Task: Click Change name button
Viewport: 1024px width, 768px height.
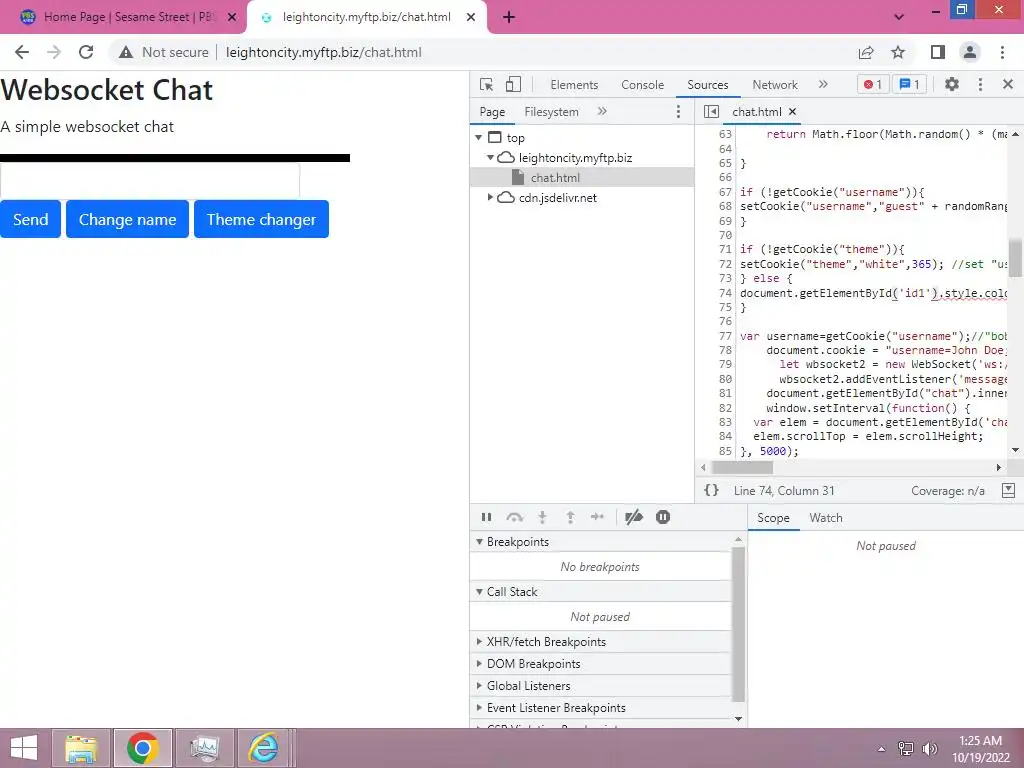Action: 127,219
